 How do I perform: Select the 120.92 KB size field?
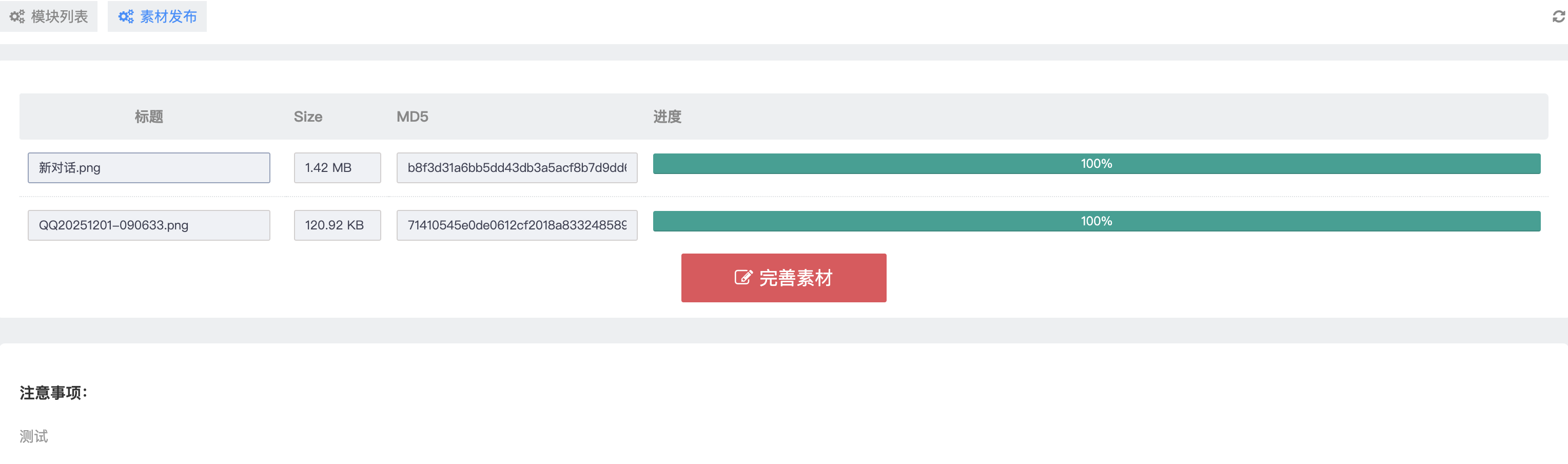(337, 225)
